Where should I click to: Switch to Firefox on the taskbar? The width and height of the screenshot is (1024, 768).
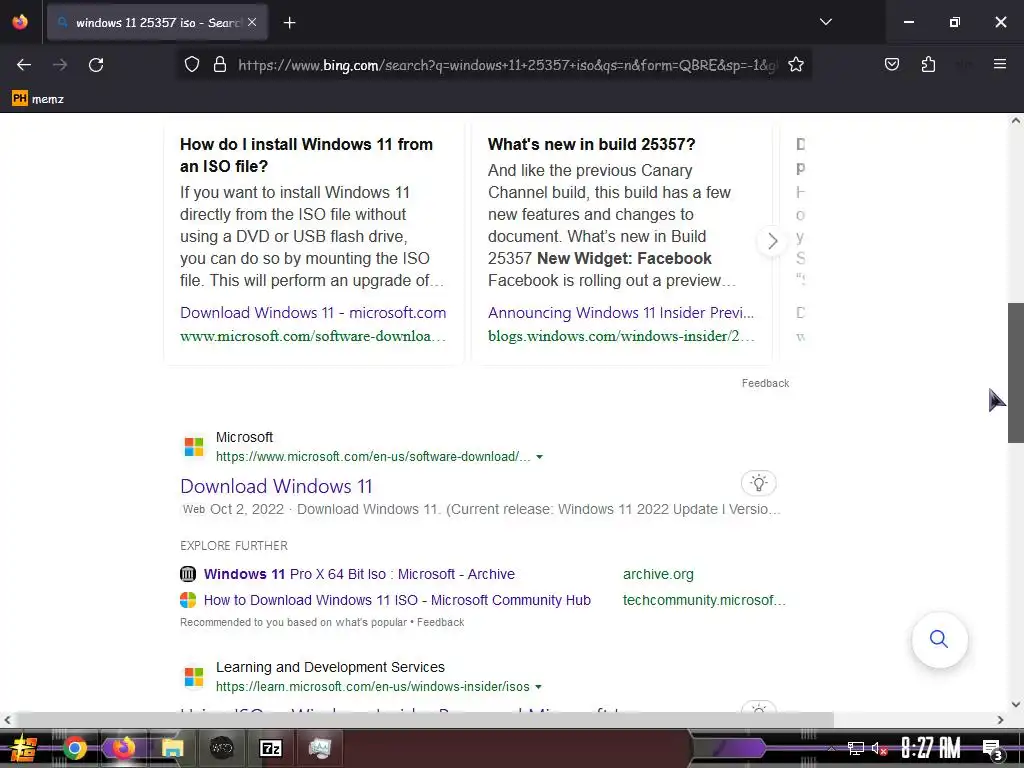click(x=123, y=748)
